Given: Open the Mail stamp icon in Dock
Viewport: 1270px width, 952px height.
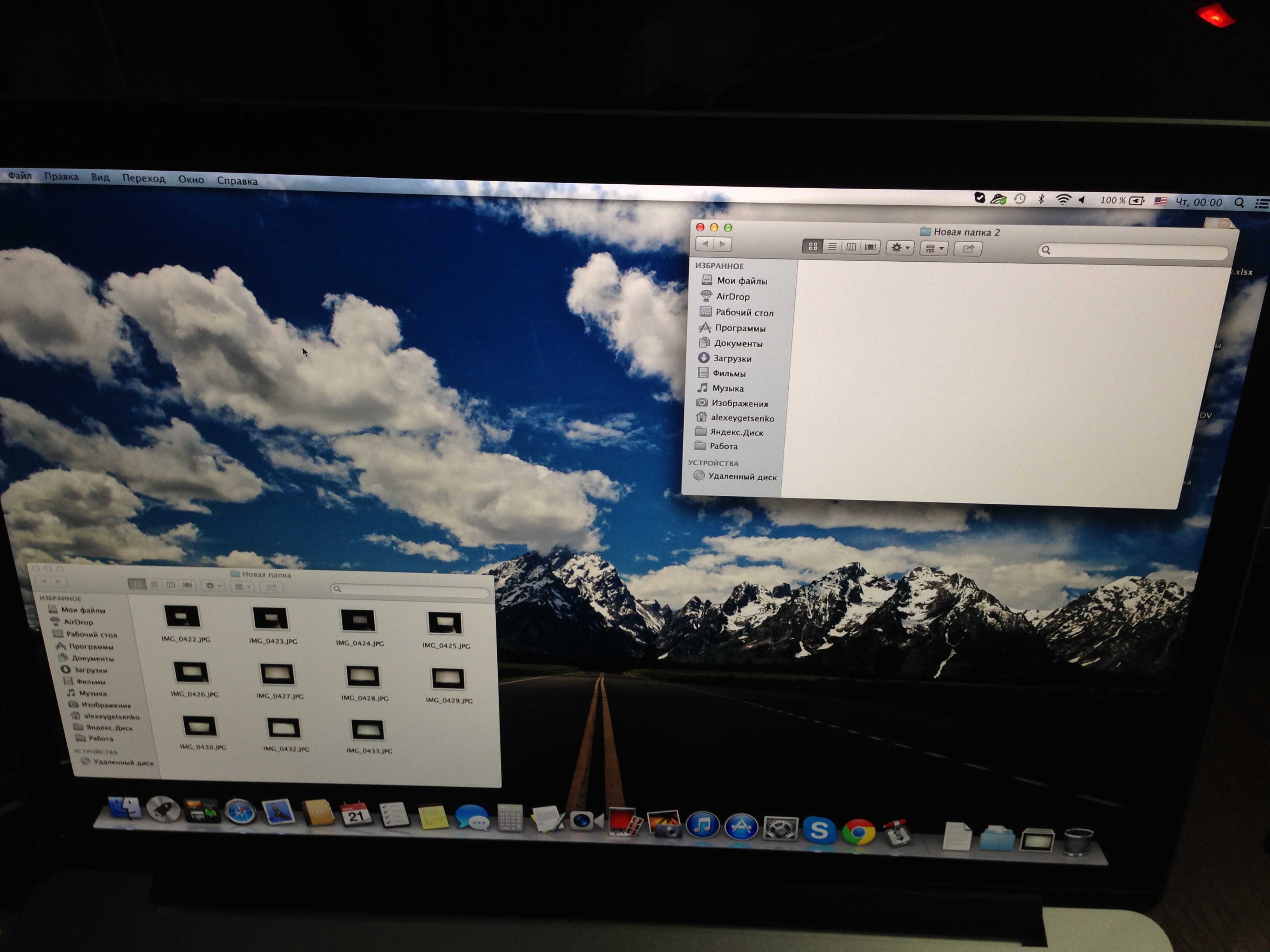Looking at the screenshot, I should (279, 812).
